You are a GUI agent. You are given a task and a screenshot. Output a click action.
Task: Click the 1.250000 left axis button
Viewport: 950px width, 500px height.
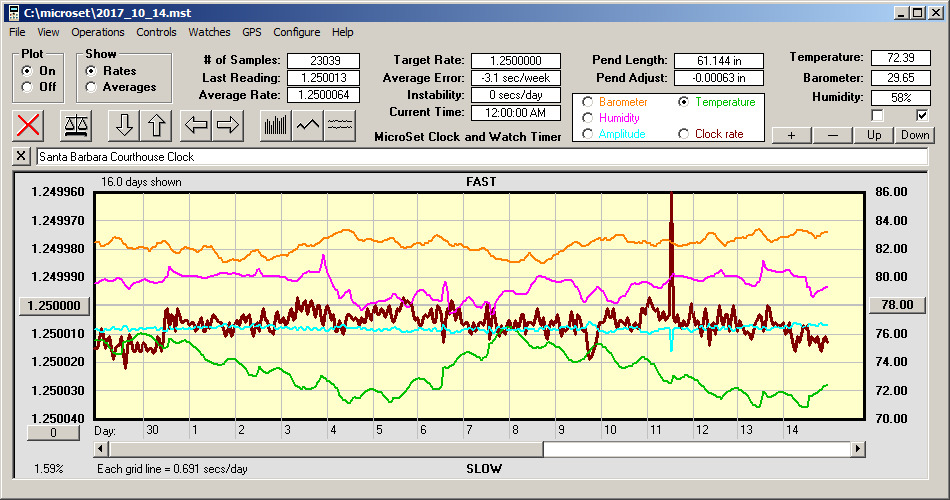coord(55,305)
